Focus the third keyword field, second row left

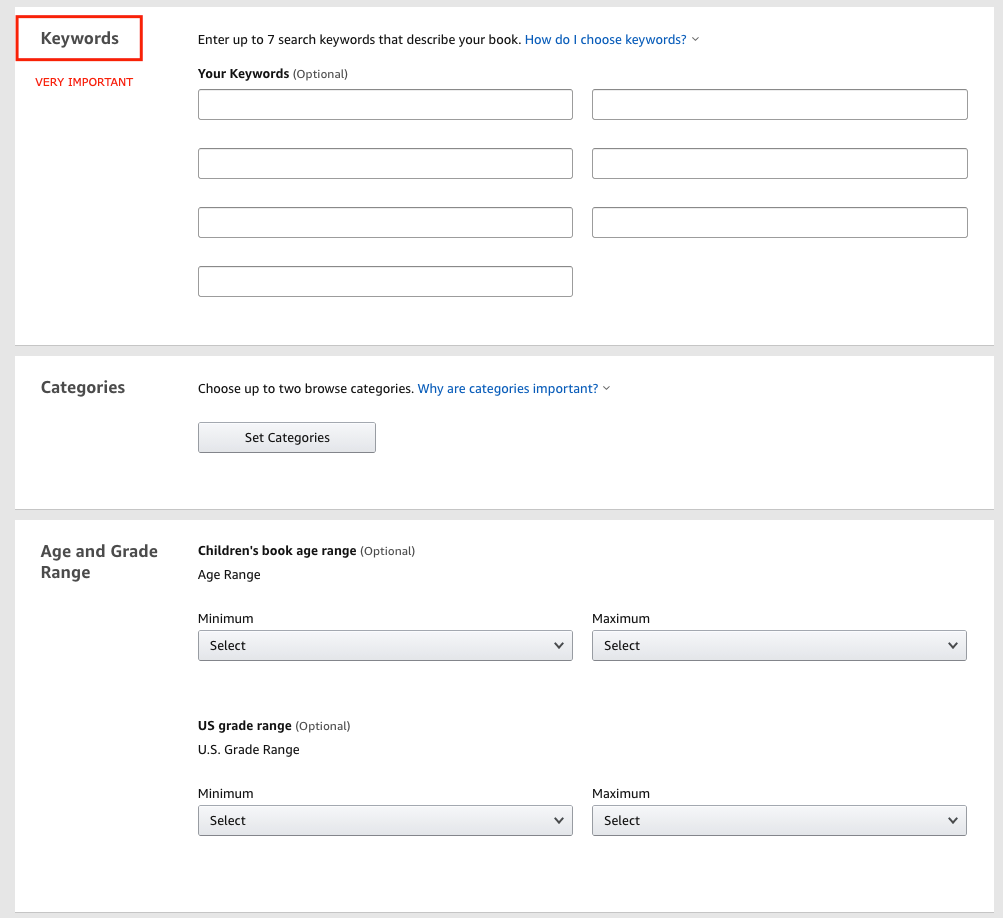click(385, 164)
